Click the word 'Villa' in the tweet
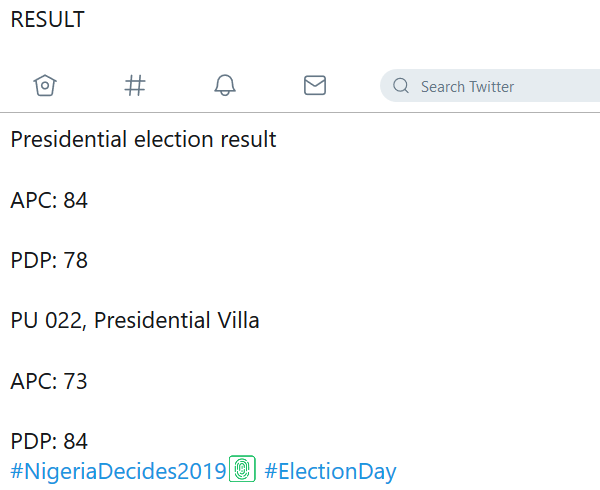The width and height of the screenshot is (600, 490). tap(238, 321)
